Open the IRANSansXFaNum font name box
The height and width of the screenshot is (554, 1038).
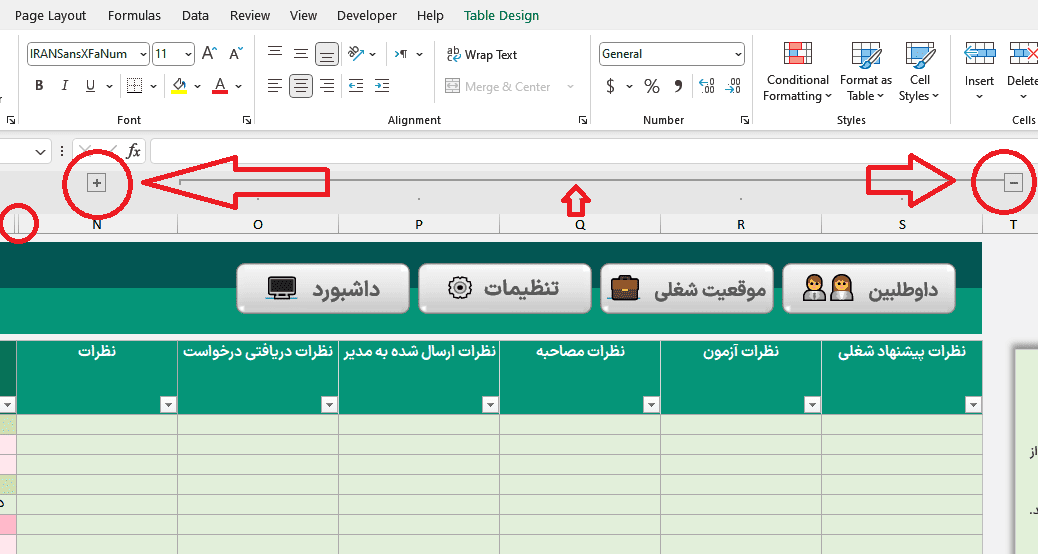click(87, 54)
